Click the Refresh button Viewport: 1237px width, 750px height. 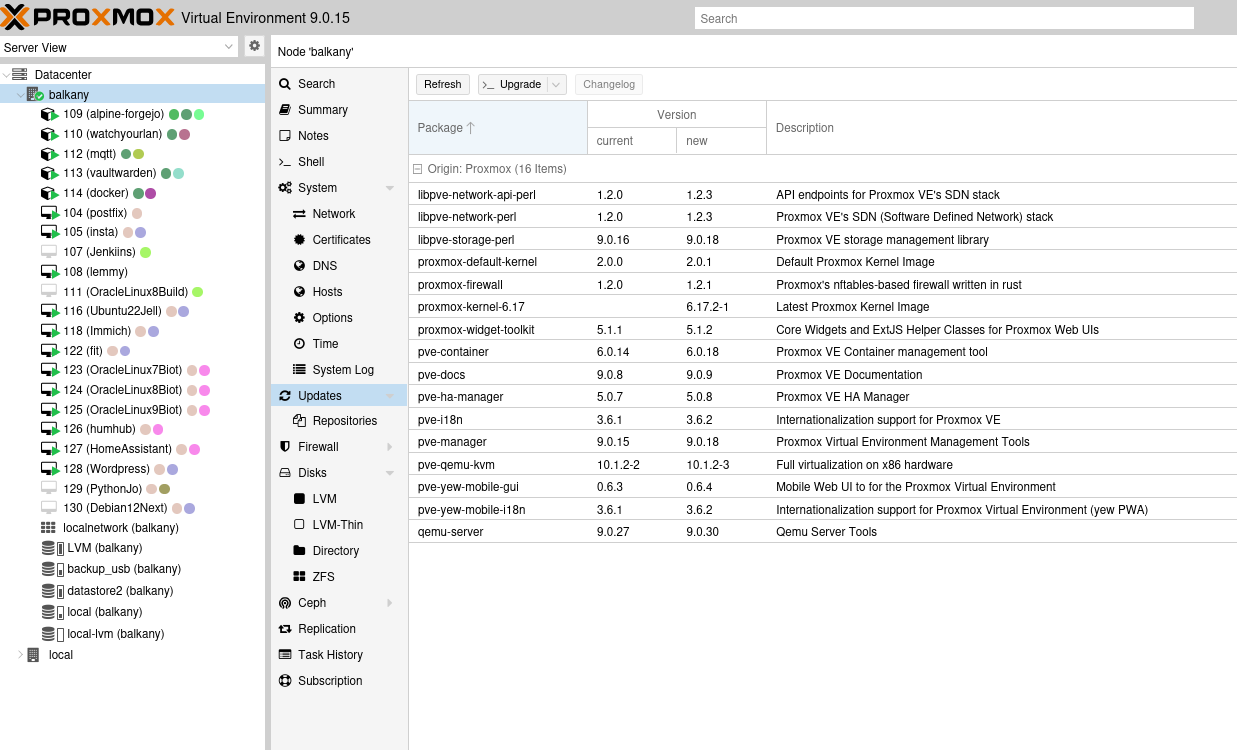442,85
